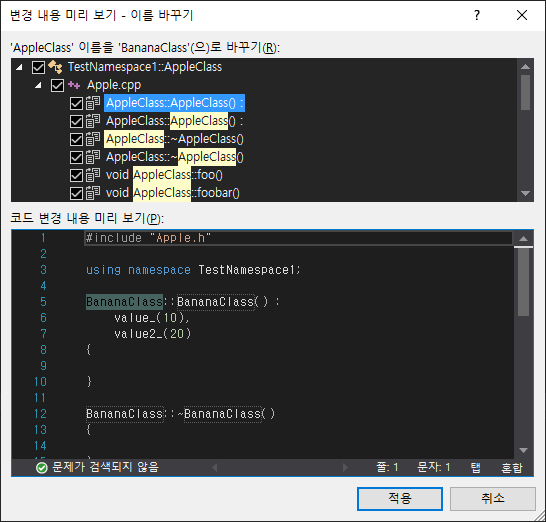
Task: Click the value2_(20) code line
Action: coord(153,334)
